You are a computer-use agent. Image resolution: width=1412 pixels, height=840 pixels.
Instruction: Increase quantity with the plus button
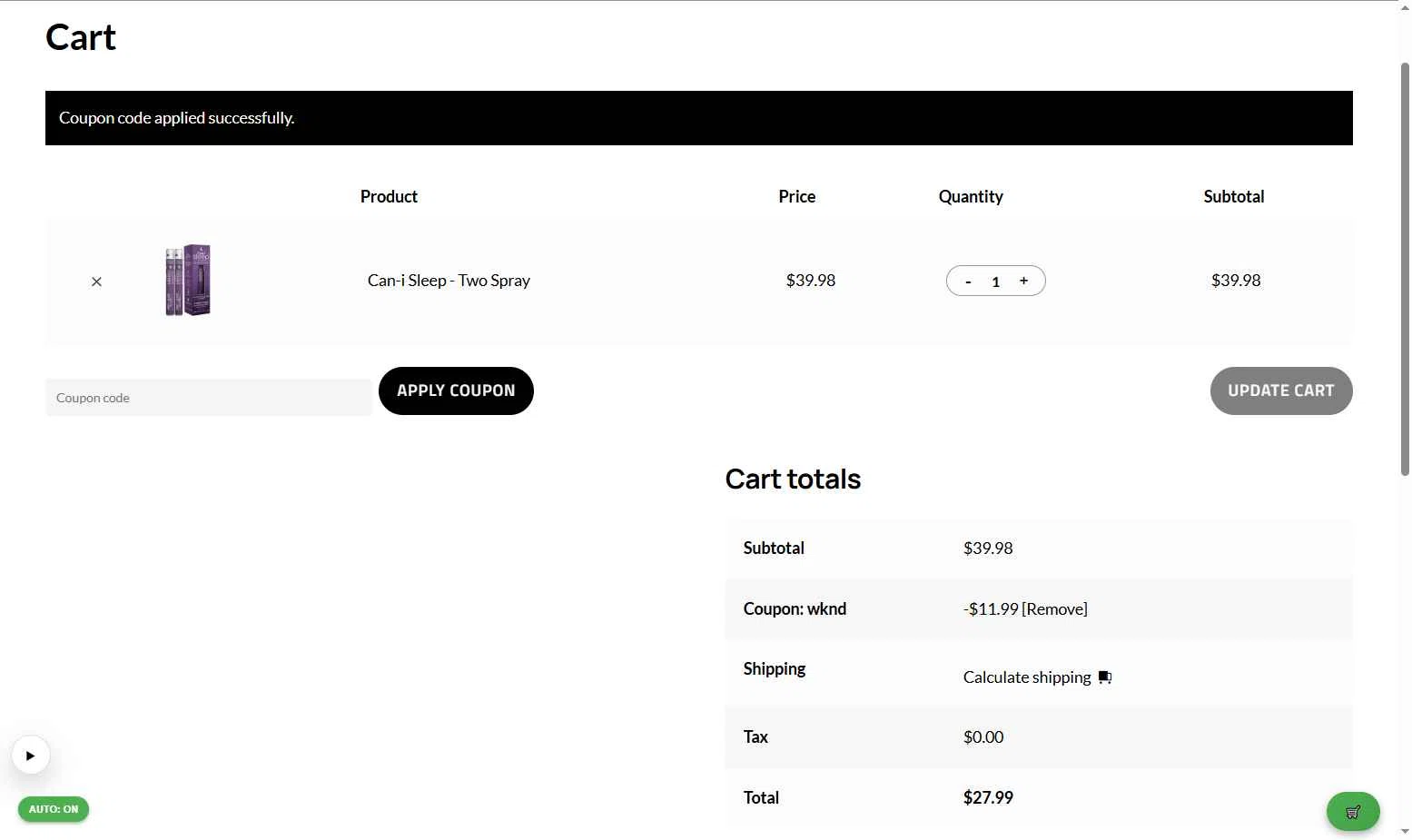(1023, 281)
